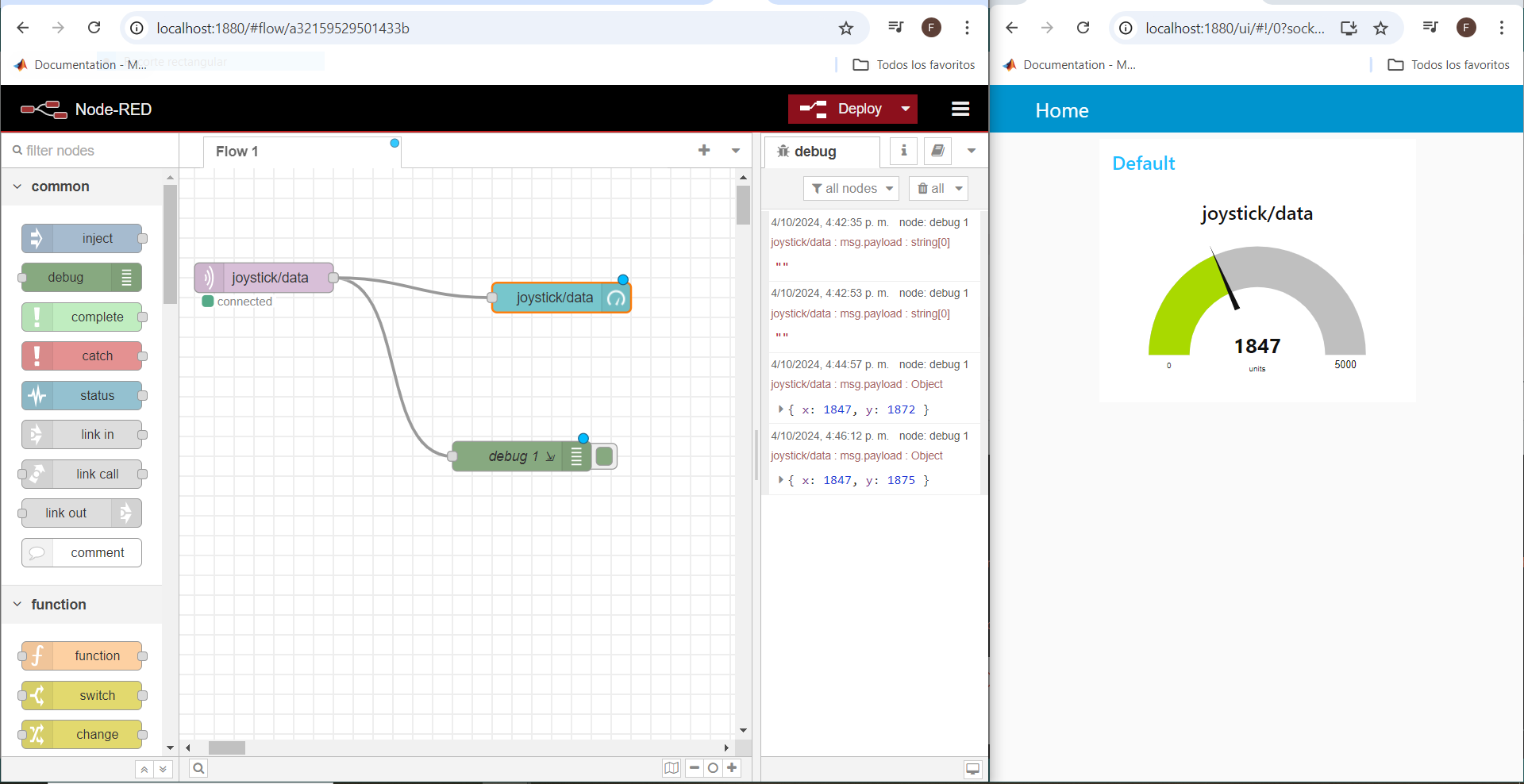Open Documentation bookmark in editor window
The image size is (1524, 784).
80,65
